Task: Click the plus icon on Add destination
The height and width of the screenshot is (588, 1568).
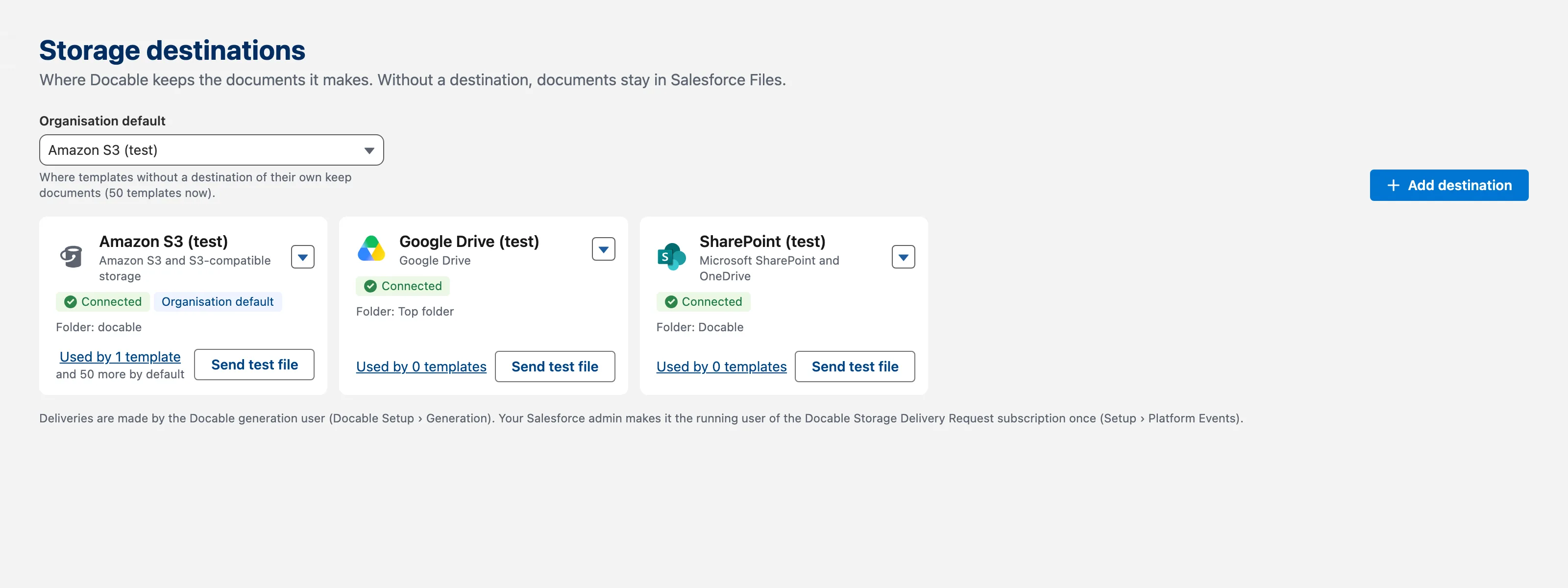Action: pyautogui.click(x=1393, y=186)
